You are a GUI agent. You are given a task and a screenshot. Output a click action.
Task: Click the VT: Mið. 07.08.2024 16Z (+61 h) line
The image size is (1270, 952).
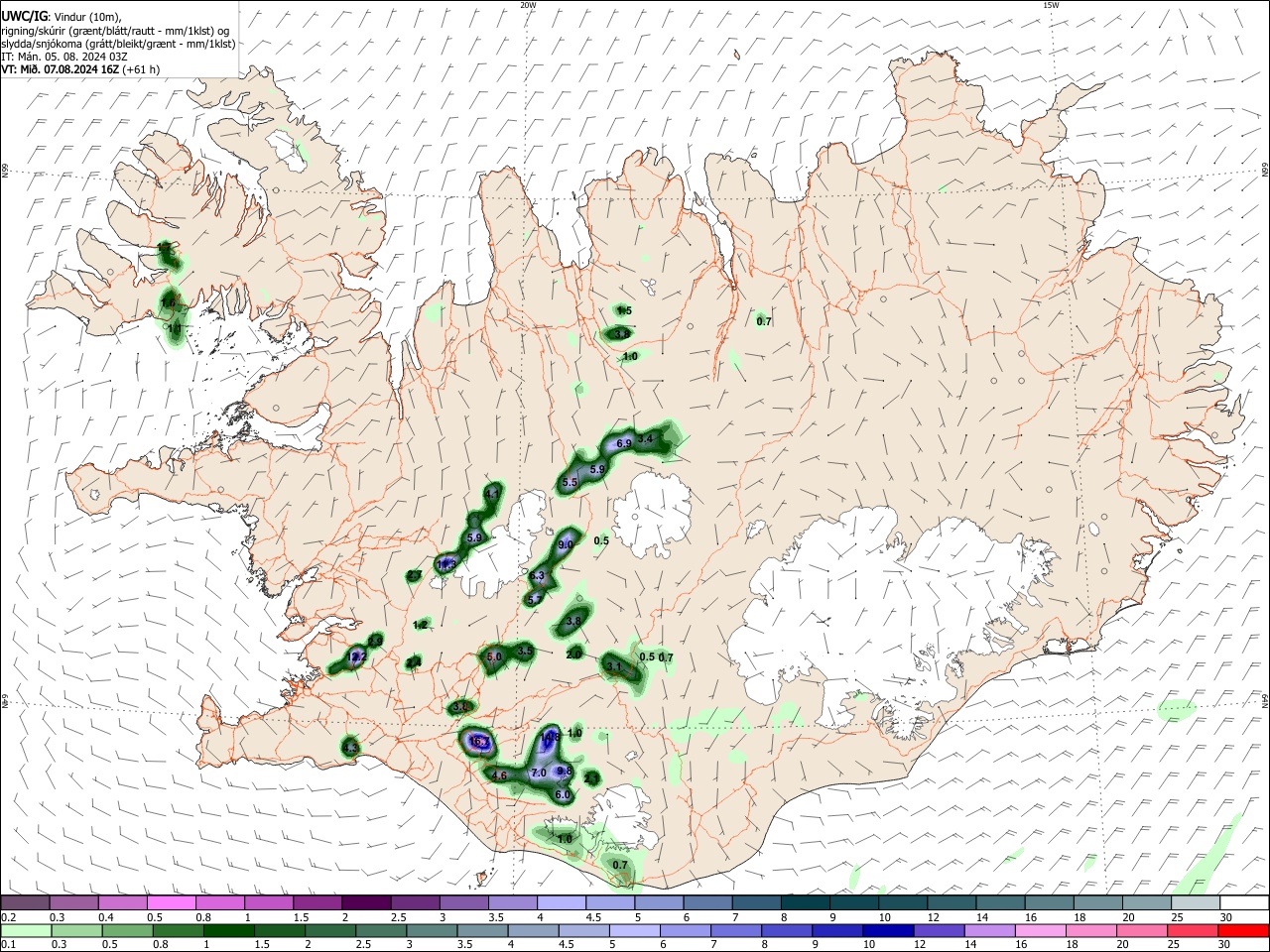pyautogui.click(x=80, y=69)
